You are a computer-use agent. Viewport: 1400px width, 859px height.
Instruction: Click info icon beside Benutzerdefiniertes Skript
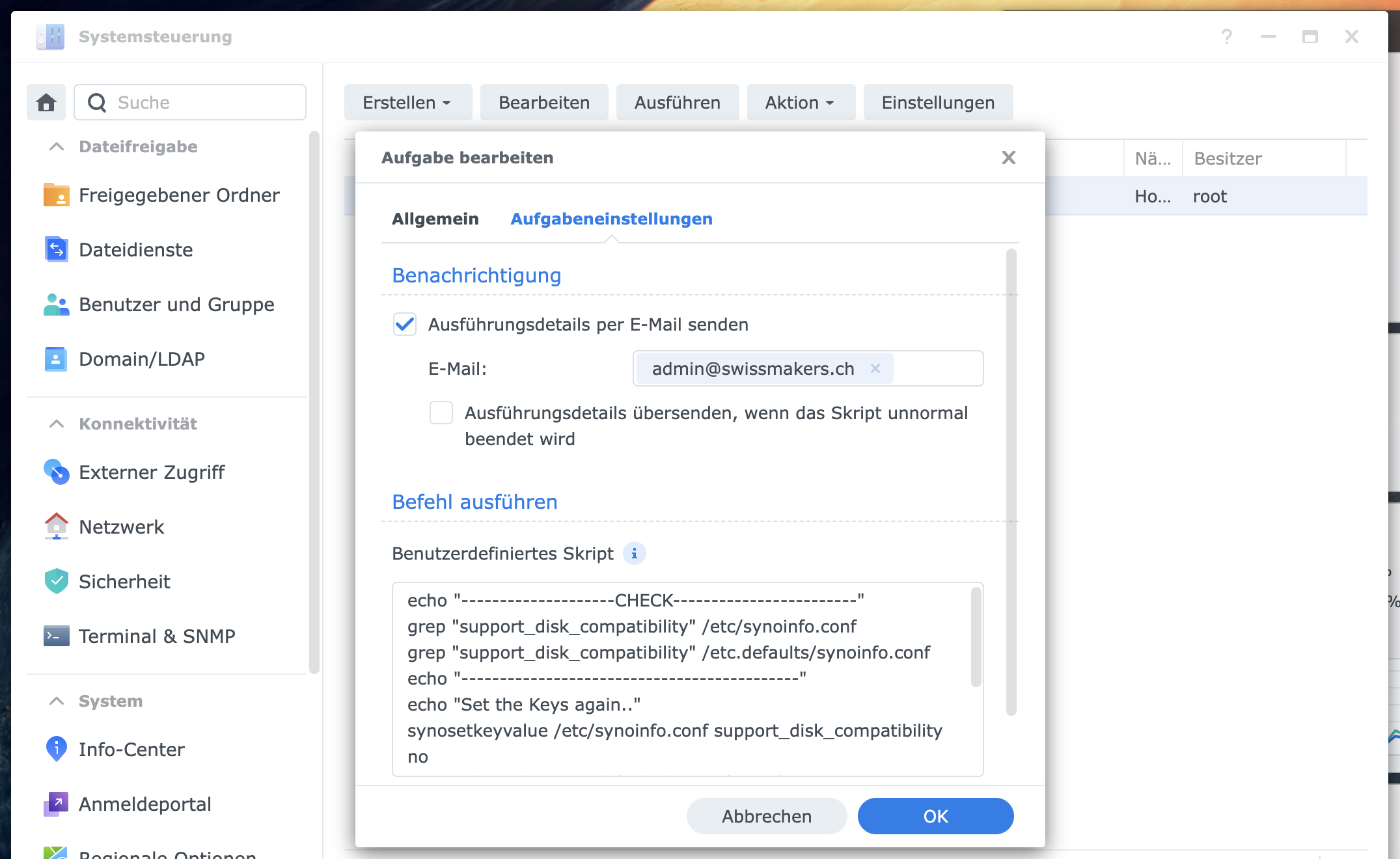634,554
